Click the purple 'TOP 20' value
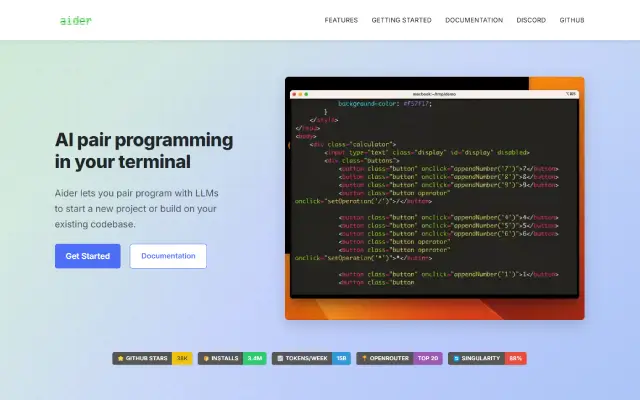640x400 pixels. pos(428,358)
